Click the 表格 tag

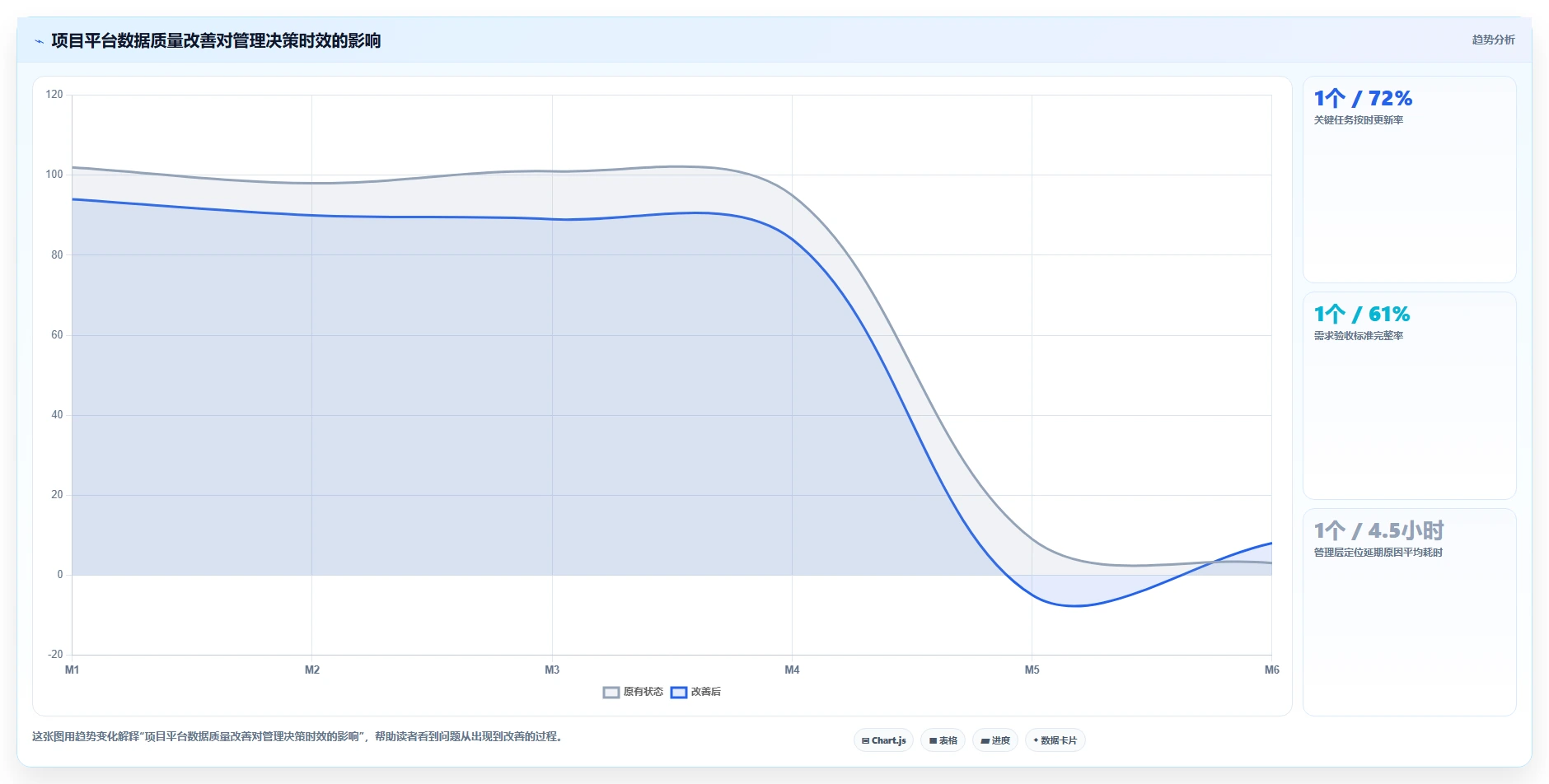943,740
